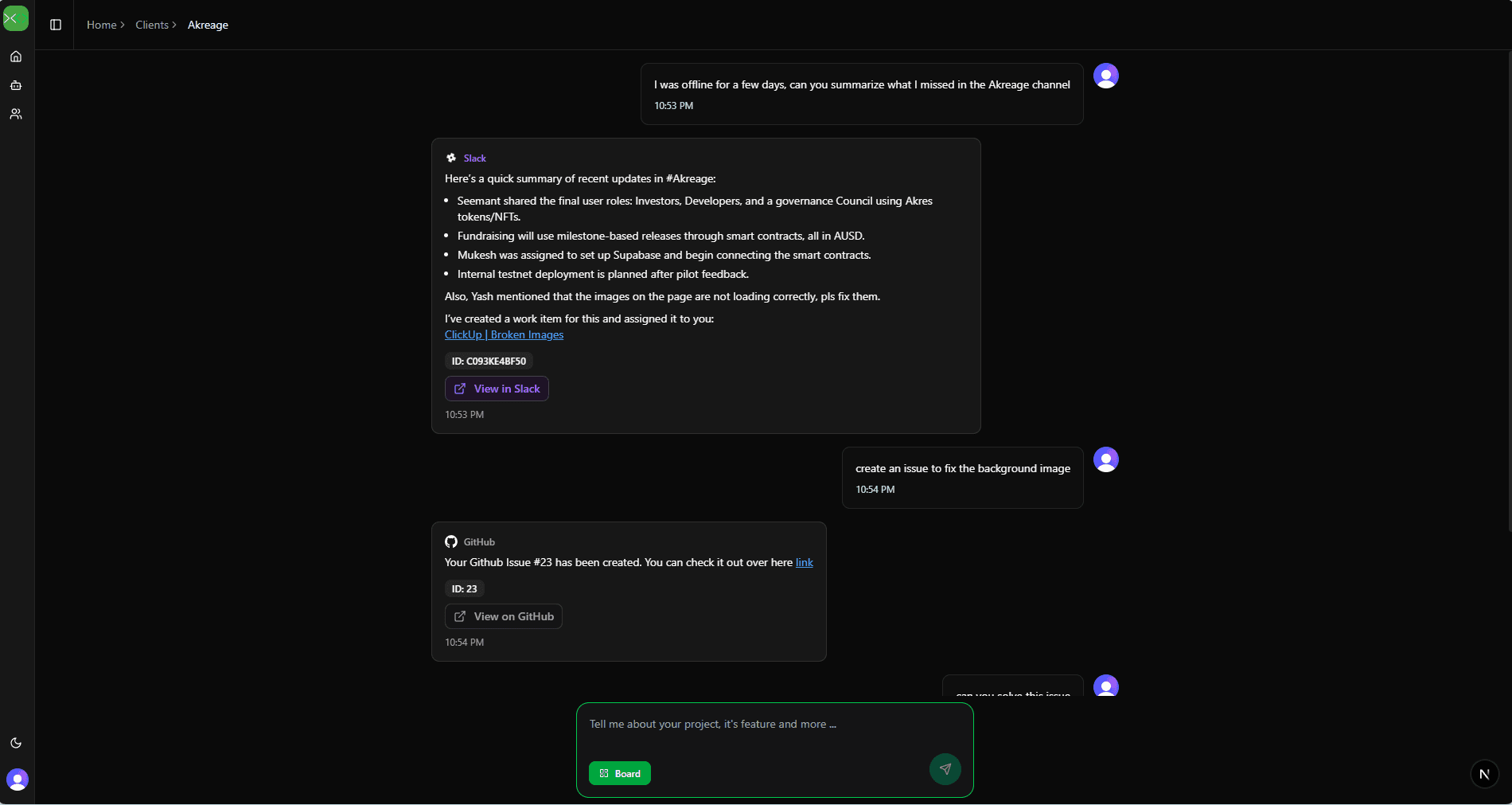Screen dimensions: 1512x805
Task: Open the user profile avatar in sidebar
Action: click(x=18, y=779)
